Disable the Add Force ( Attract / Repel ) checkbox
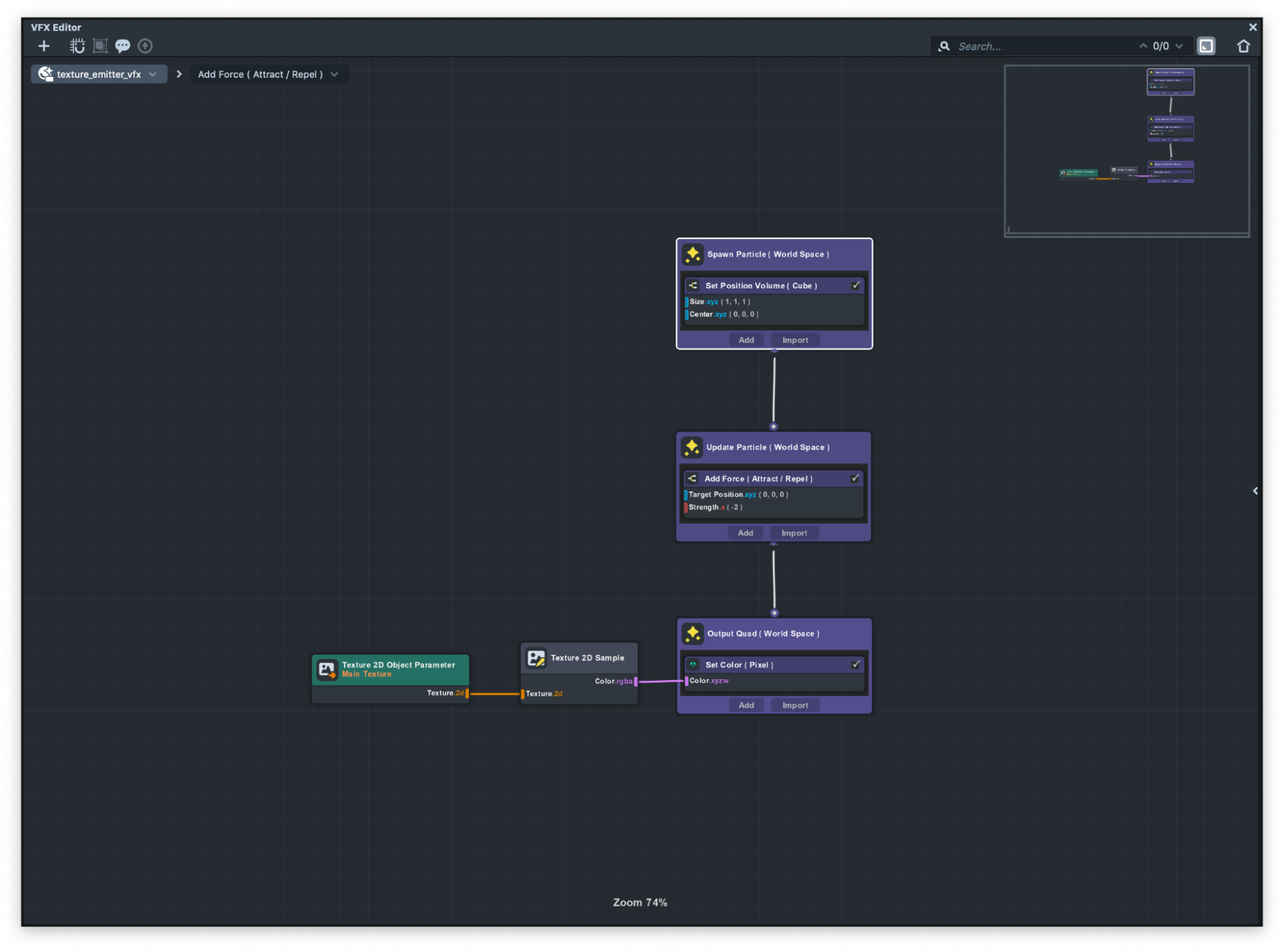The image size is (1284, 952). click(x=854, y=478)
